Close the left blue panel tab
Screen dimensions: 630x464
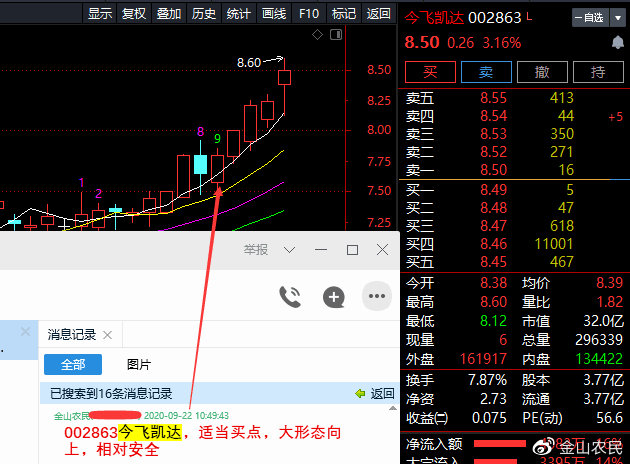pos(25,331)
